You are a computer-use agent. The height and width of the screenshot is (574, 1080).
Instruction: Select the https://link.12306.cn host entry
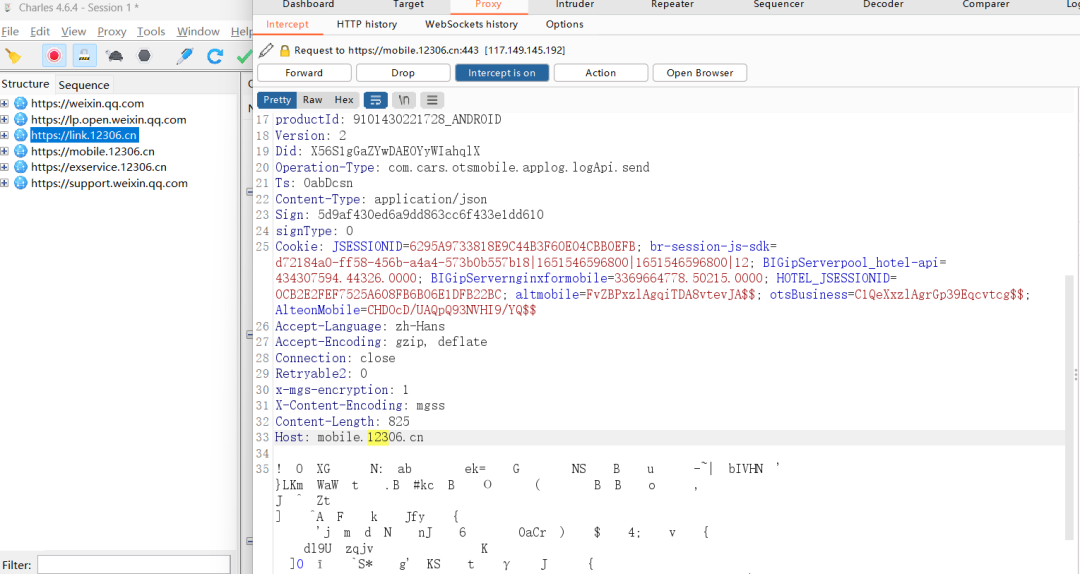pos(84,135)
